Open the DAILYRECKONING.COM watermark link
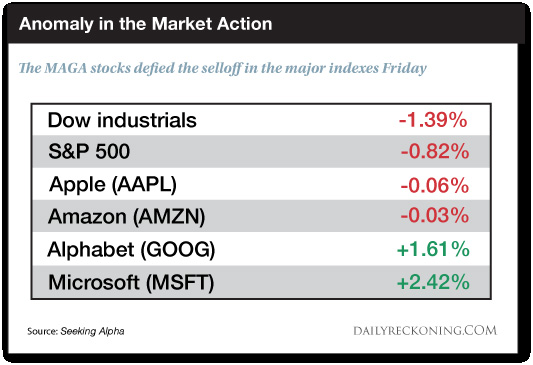Image resolution: width=533 pixels, height=365 pixels. [425, 331]
